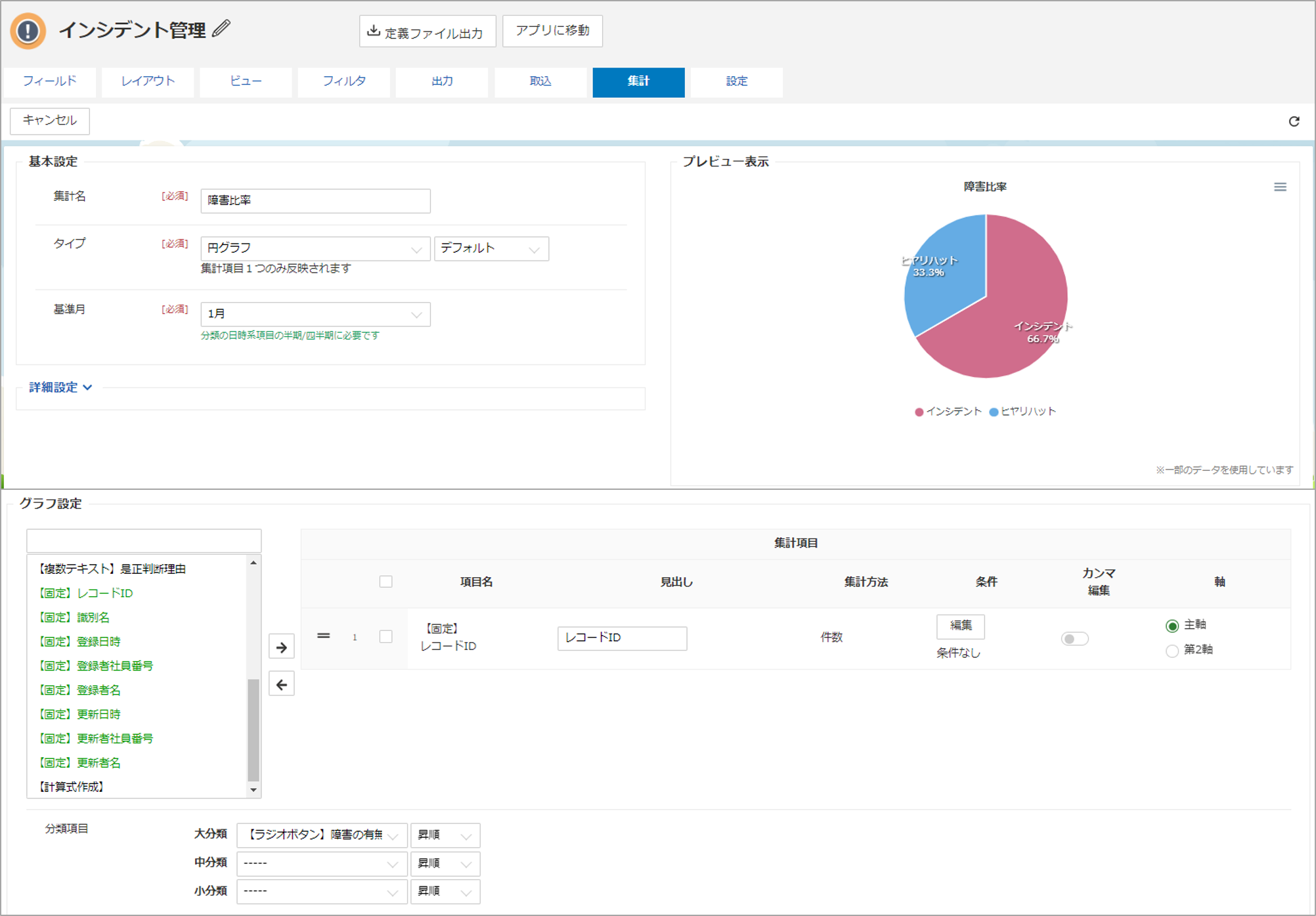Screen dimensions: 1316x916
Task: Open the 大分類 field dropdown
Action: (x=322, y=835)
